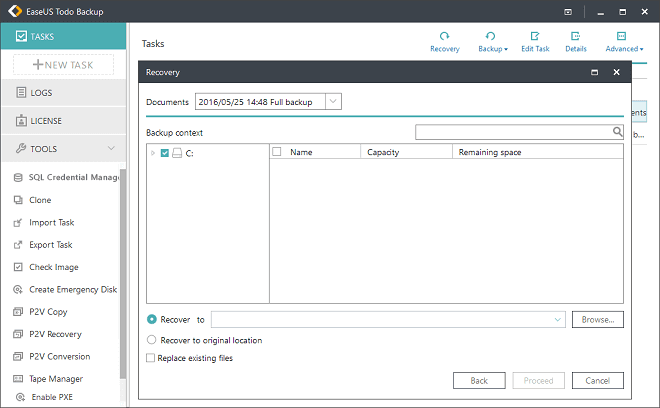Open Check Image tool
Viewport: 660px width, 408px height.
point(53,267)
